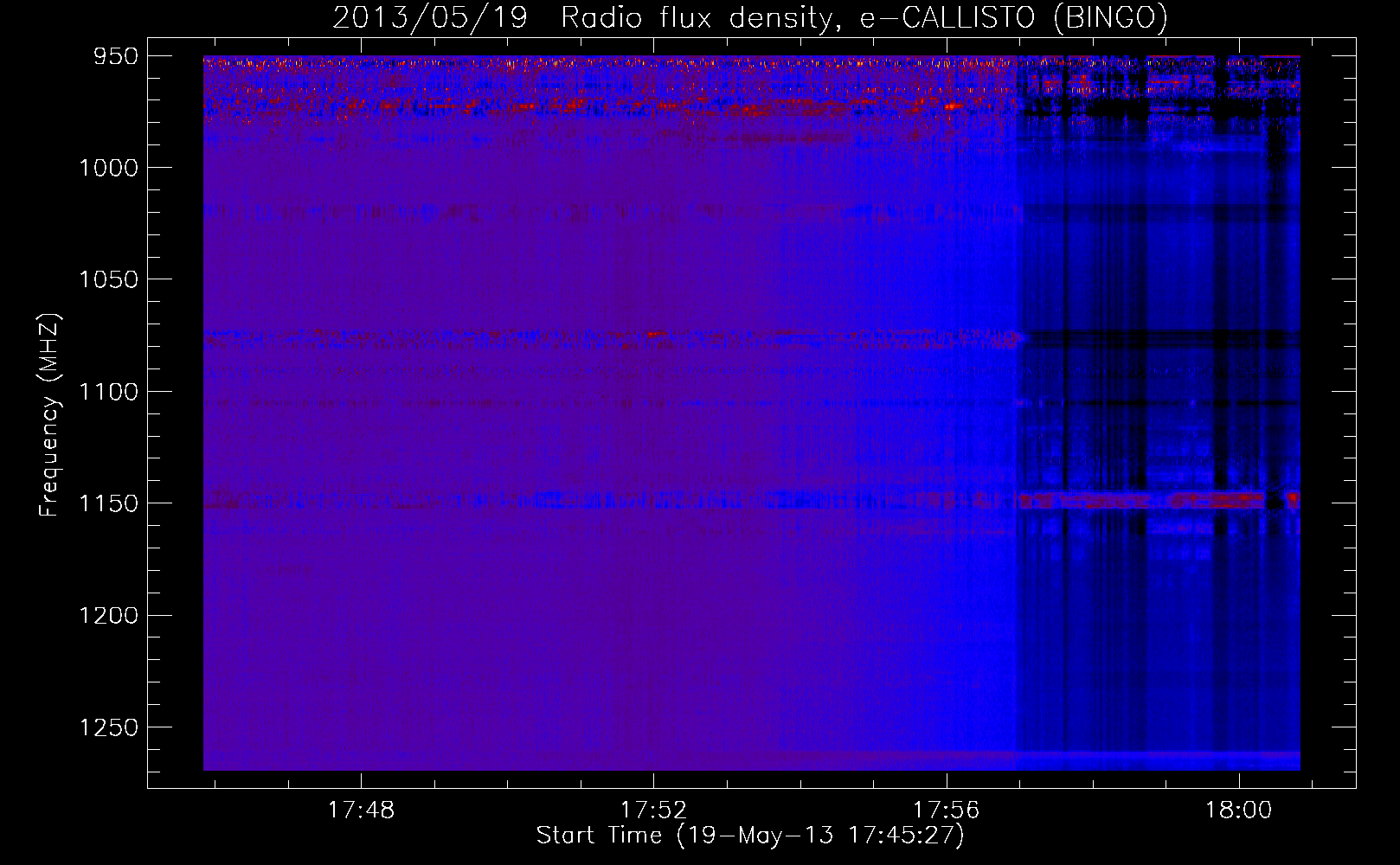Select the 1250 frequency axis label

click(108, 727)
